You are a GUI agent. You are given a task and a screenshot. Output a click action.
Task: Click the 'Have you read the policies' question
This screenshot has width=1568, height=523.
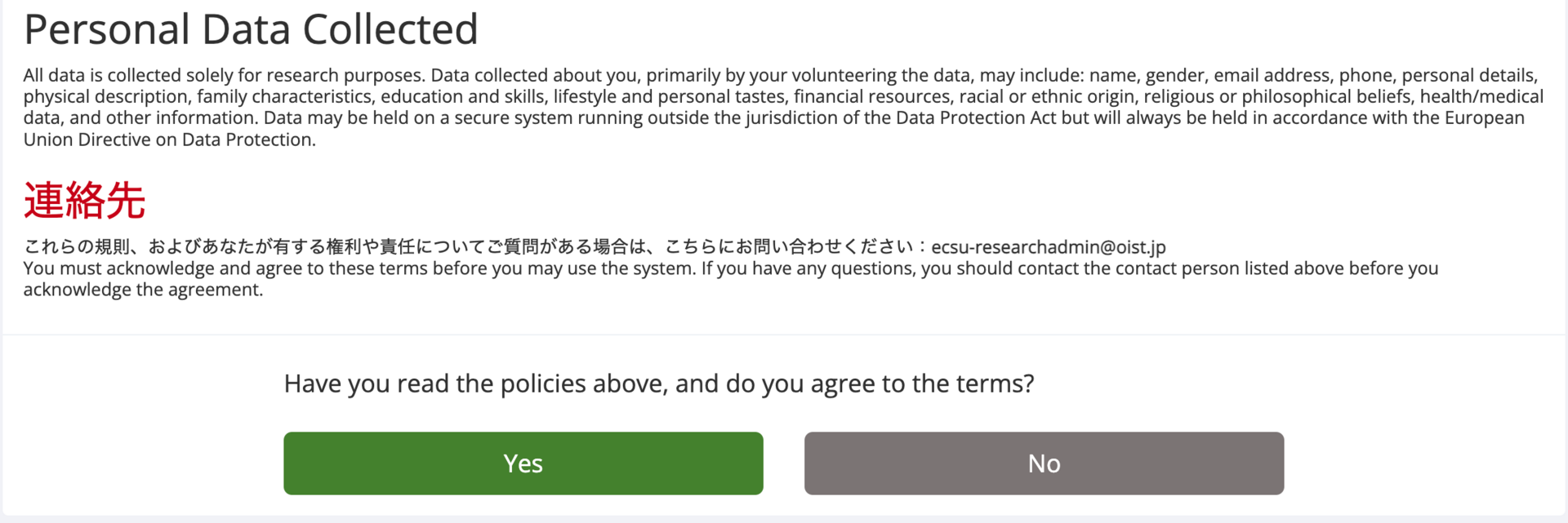(x=658, y=383)
